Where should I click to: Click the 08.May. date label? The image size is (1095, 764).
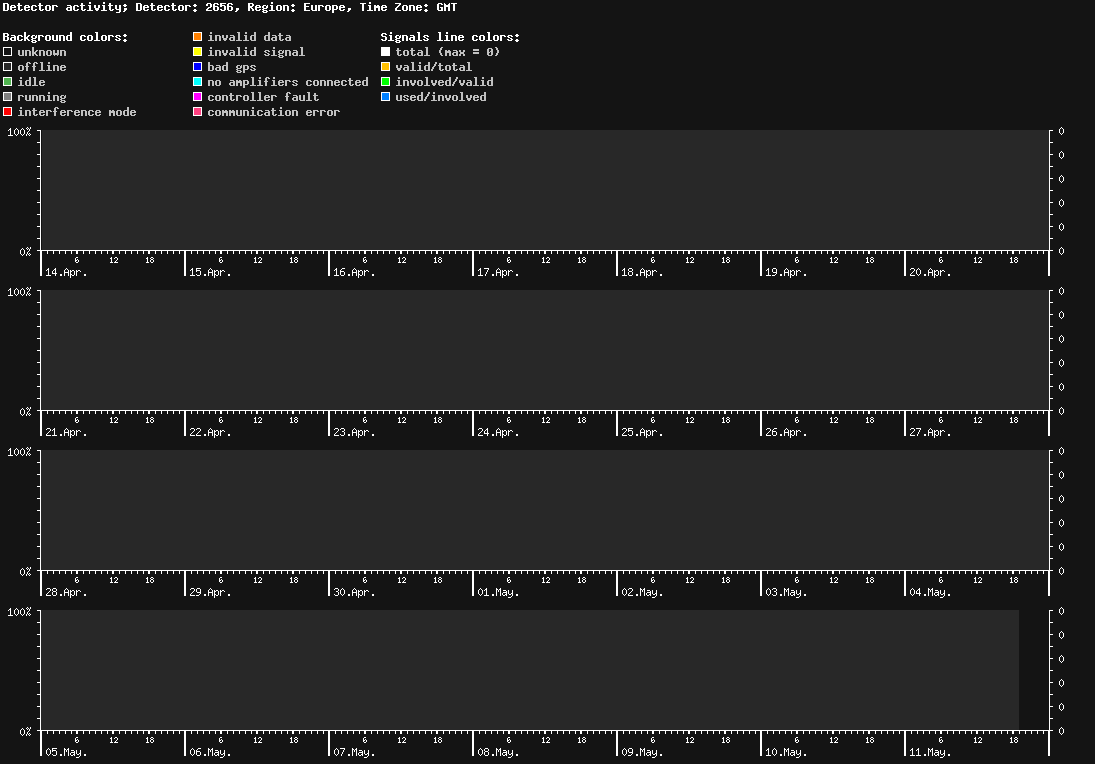(x=499, y=752)
